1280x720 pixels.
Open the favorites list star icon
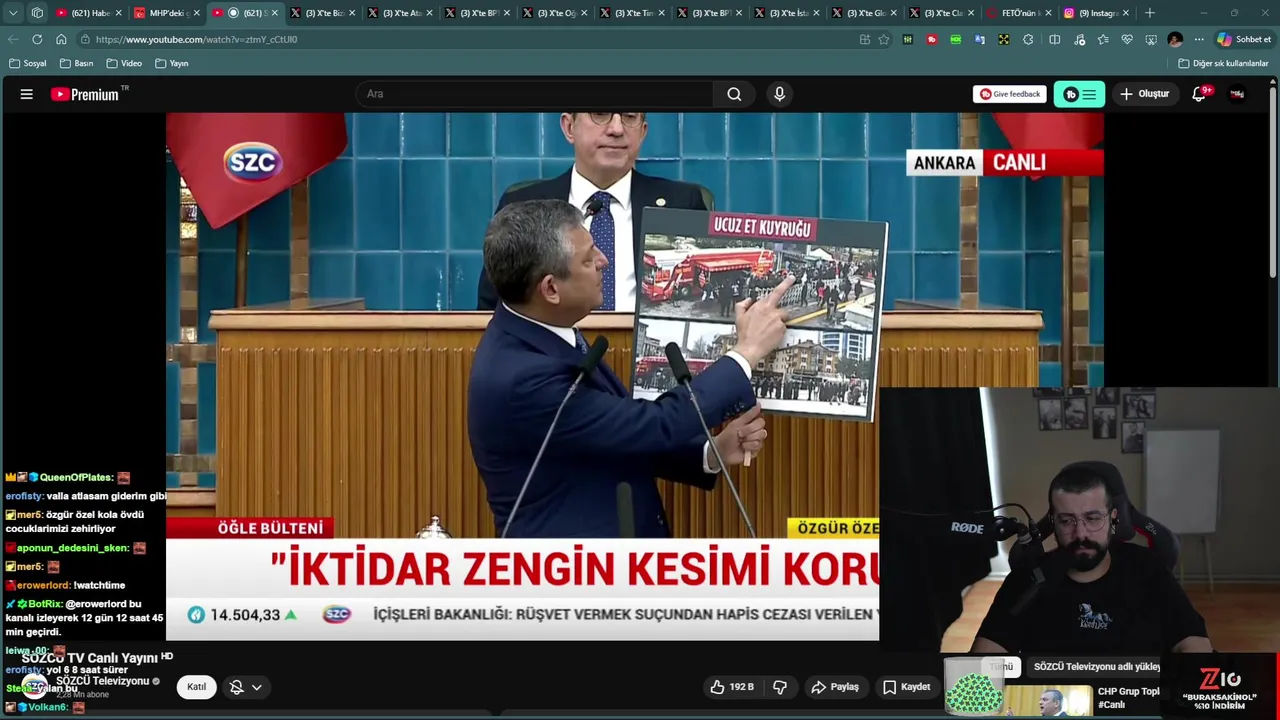(x=1103, y=39)
